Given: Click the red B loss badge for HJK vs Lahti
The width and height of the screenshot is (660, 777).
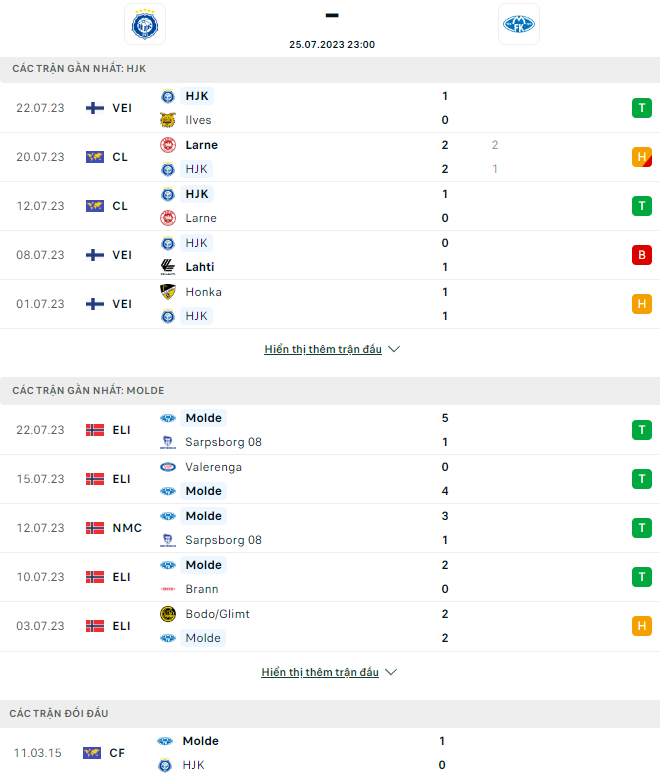Looking at the screenshot, I should click(x=642, y=255).
